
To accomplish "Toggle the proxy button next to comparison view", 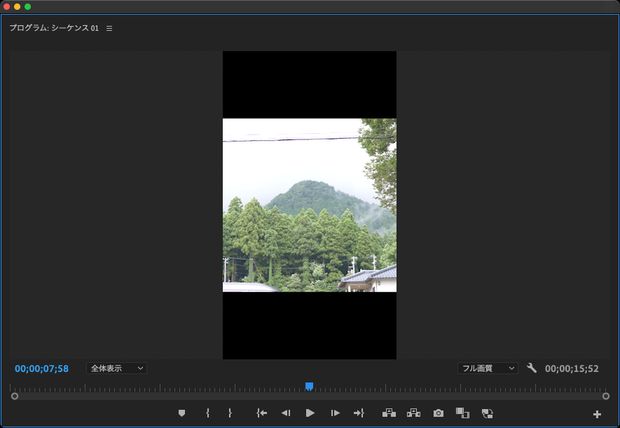I will pyautogui.click(x=488, y=414).
